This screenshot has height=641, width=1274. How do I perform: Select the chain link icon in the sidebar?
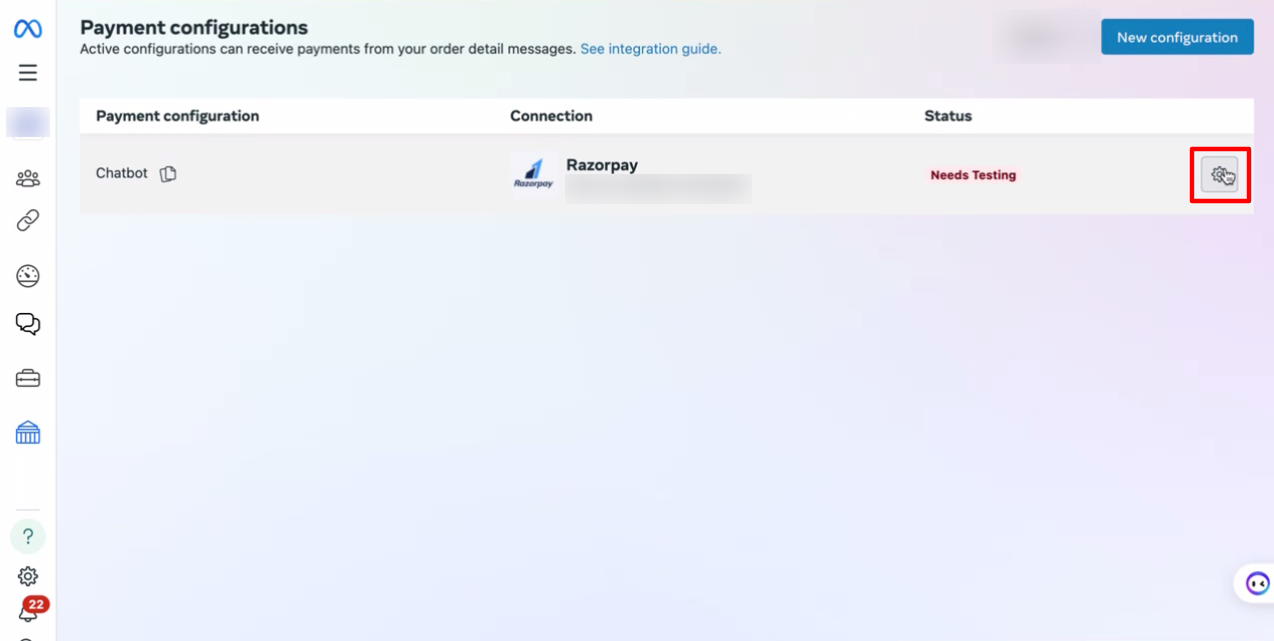pos(28,220)
